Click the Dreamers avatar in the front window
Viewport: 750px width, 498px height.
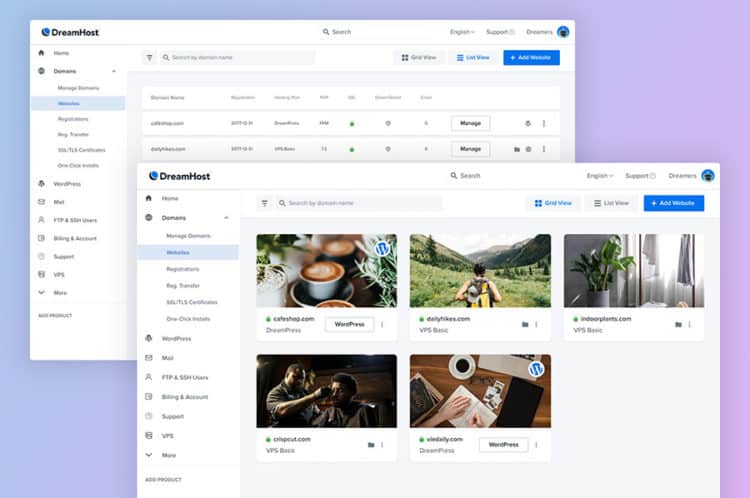708,176
